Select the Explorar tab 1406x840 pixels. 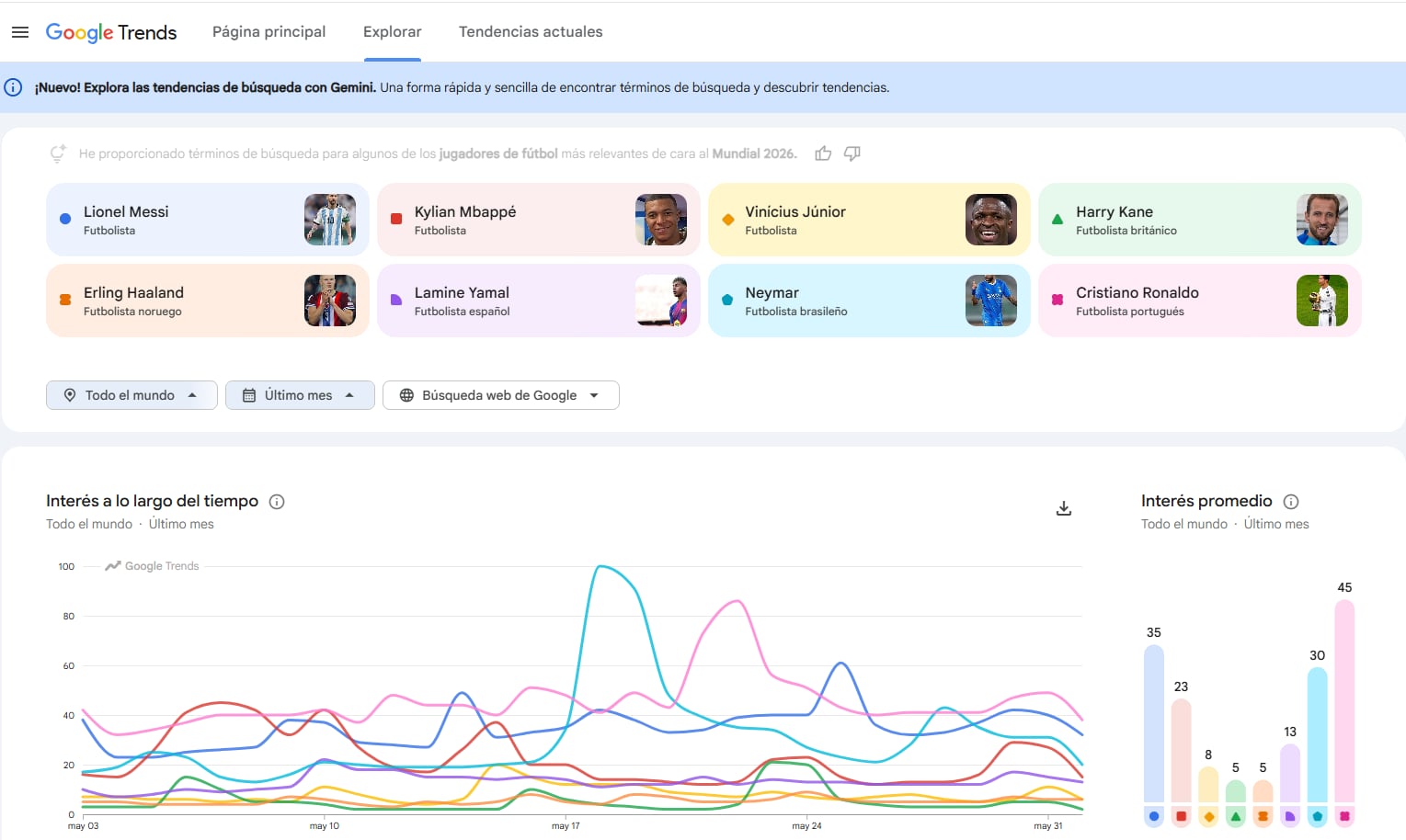393,32
